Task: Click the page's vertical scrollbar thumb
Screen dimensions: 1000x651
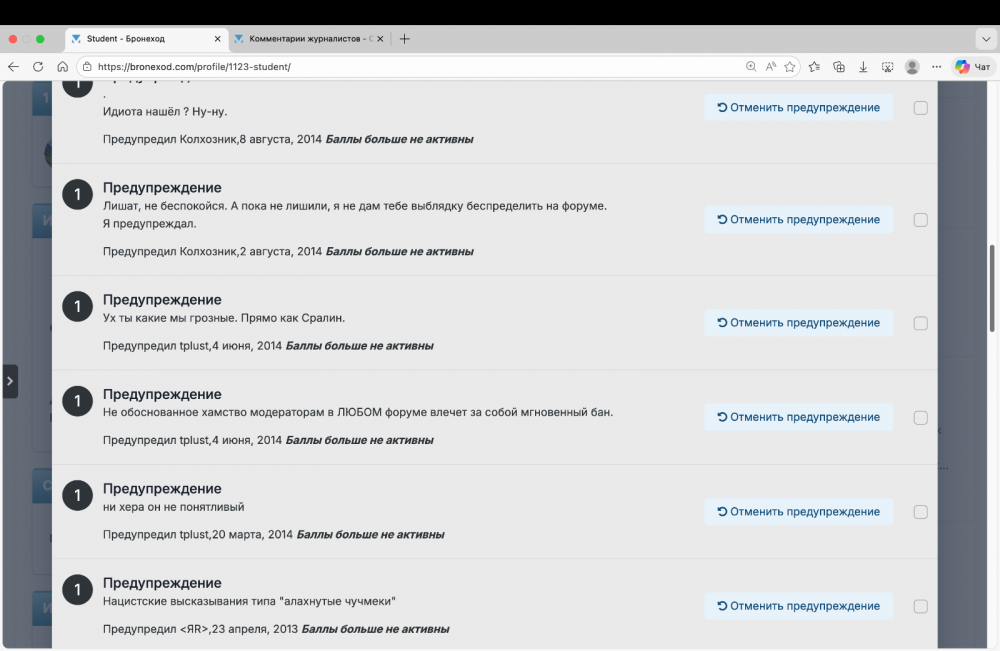Action: [992, 288]
